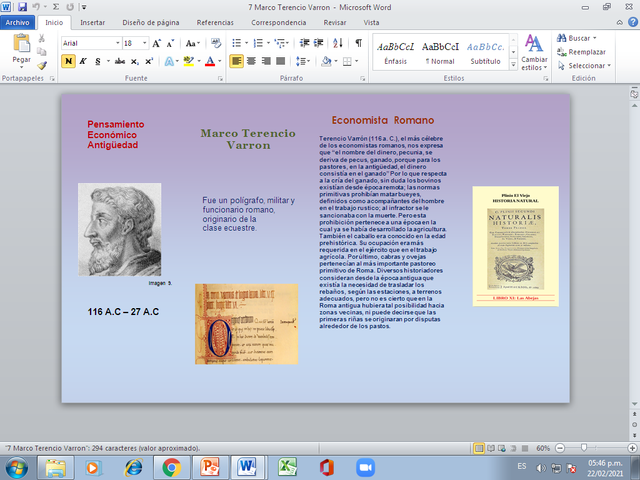Justify the paragraph text
This screenshot has width=640, height=480.
(280, 61)
